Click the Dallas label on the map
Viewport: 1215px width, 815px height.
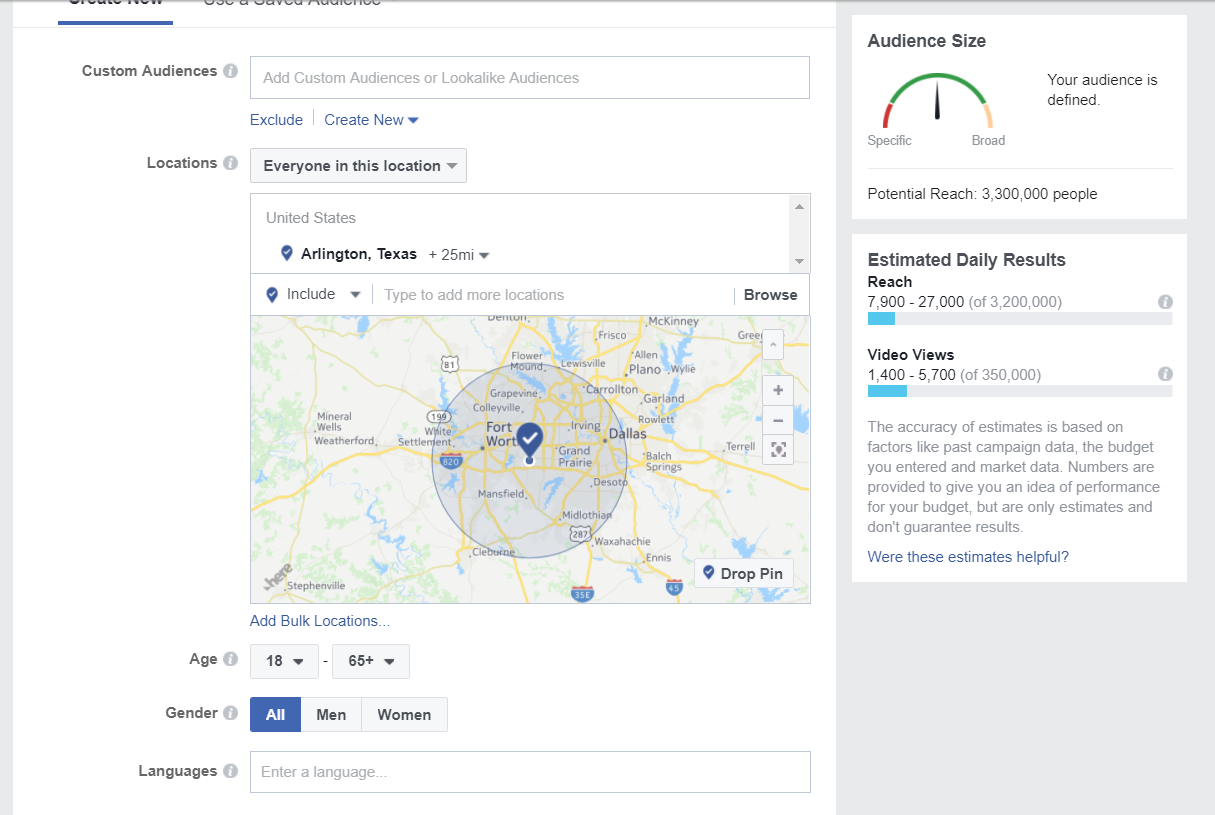tap(628, 435)
